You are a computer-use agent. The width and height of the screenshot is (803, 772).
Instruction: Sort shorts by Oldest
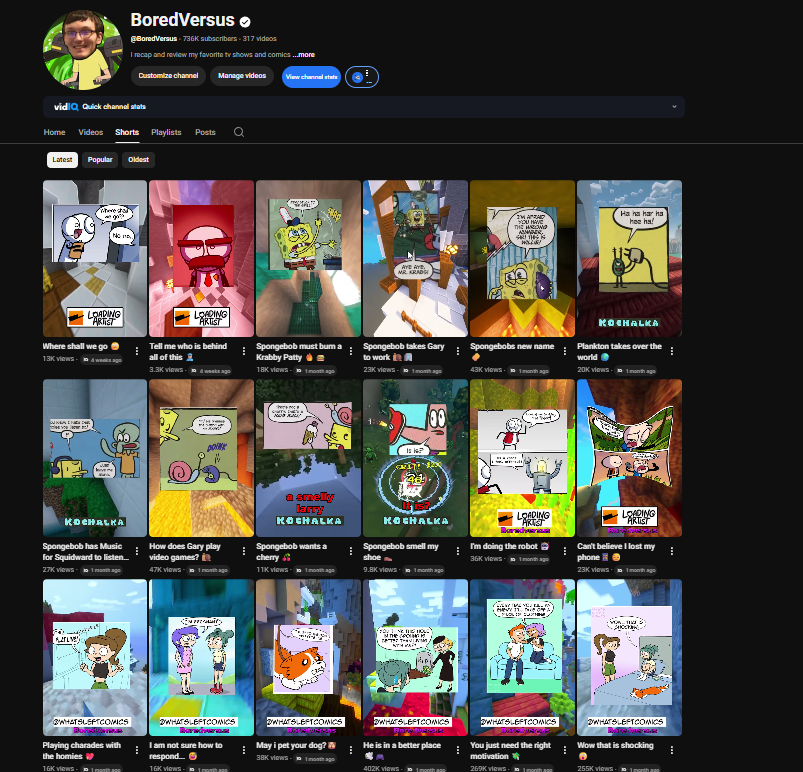(138, 160)
